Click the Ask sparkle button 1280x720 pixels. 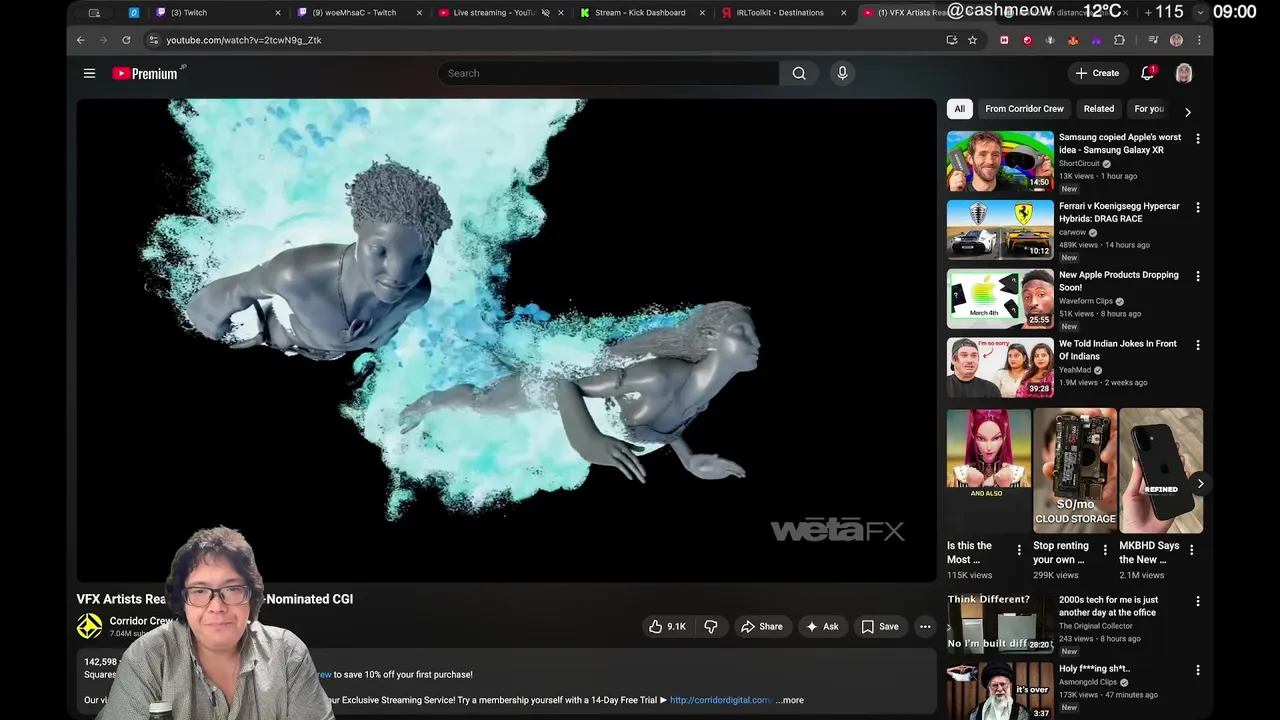pyautogui.click(x=822, y=627)
